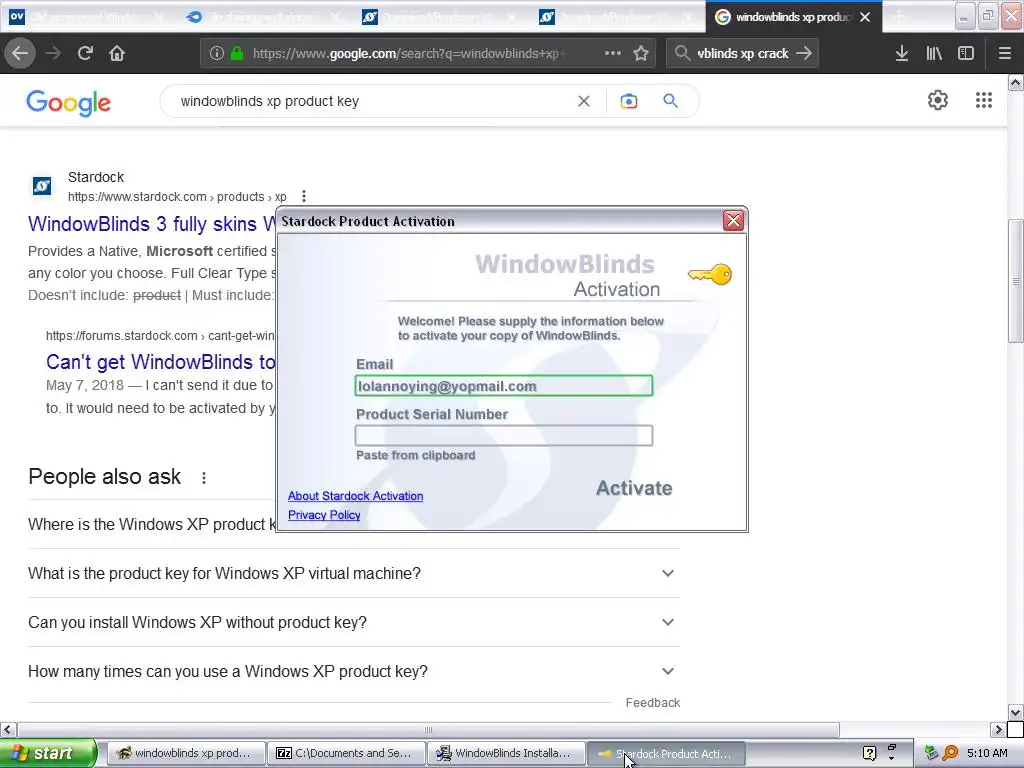Toggle the sidebar icon in Firefox toolbar

[966, 54]
